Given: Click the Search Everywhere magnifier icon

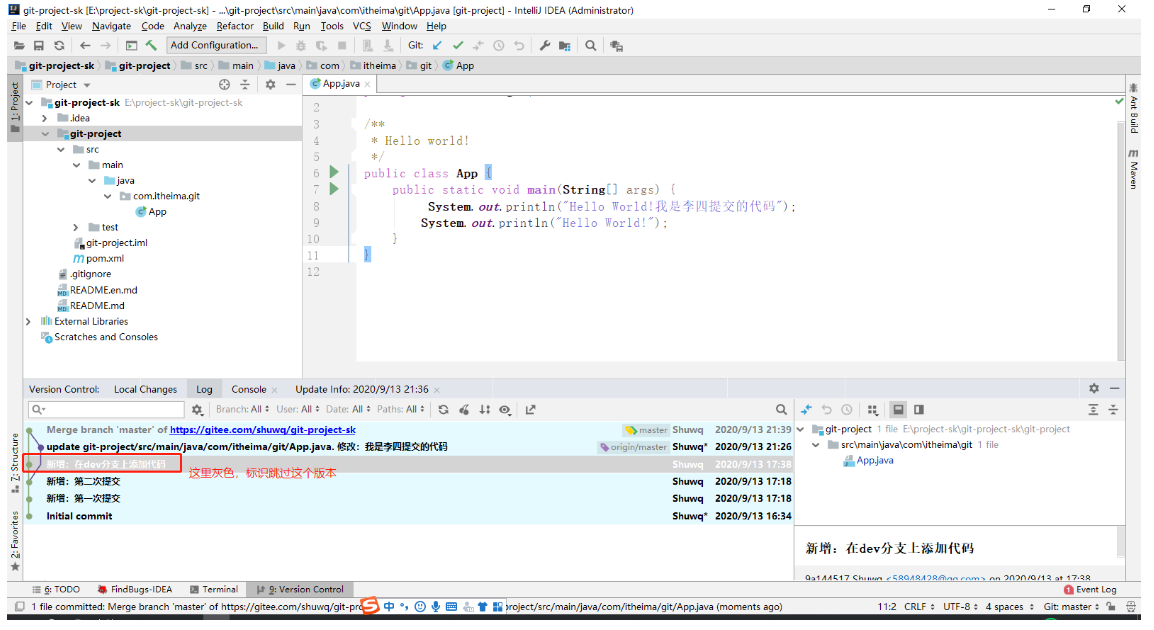Looking at the screenshot, I should pyautogui.click(x=590, y=46).
